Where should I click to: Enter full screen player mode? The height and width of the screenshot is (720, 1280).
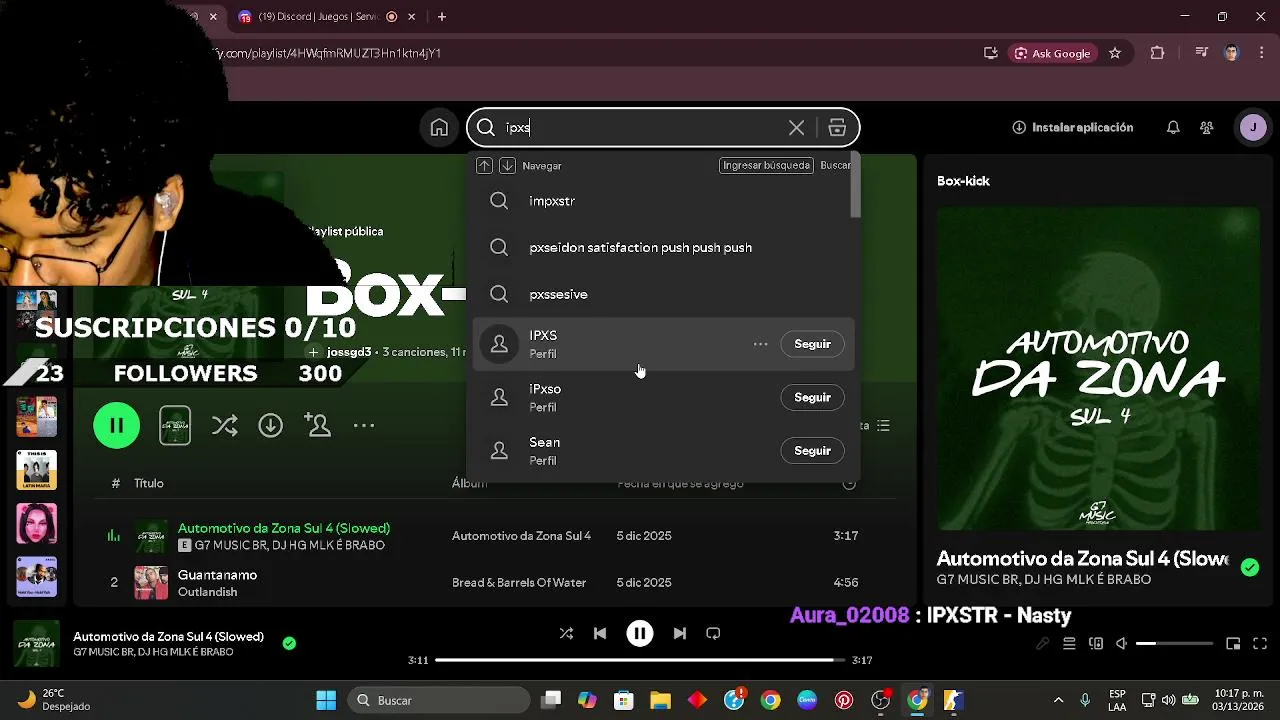[1260, 644]
